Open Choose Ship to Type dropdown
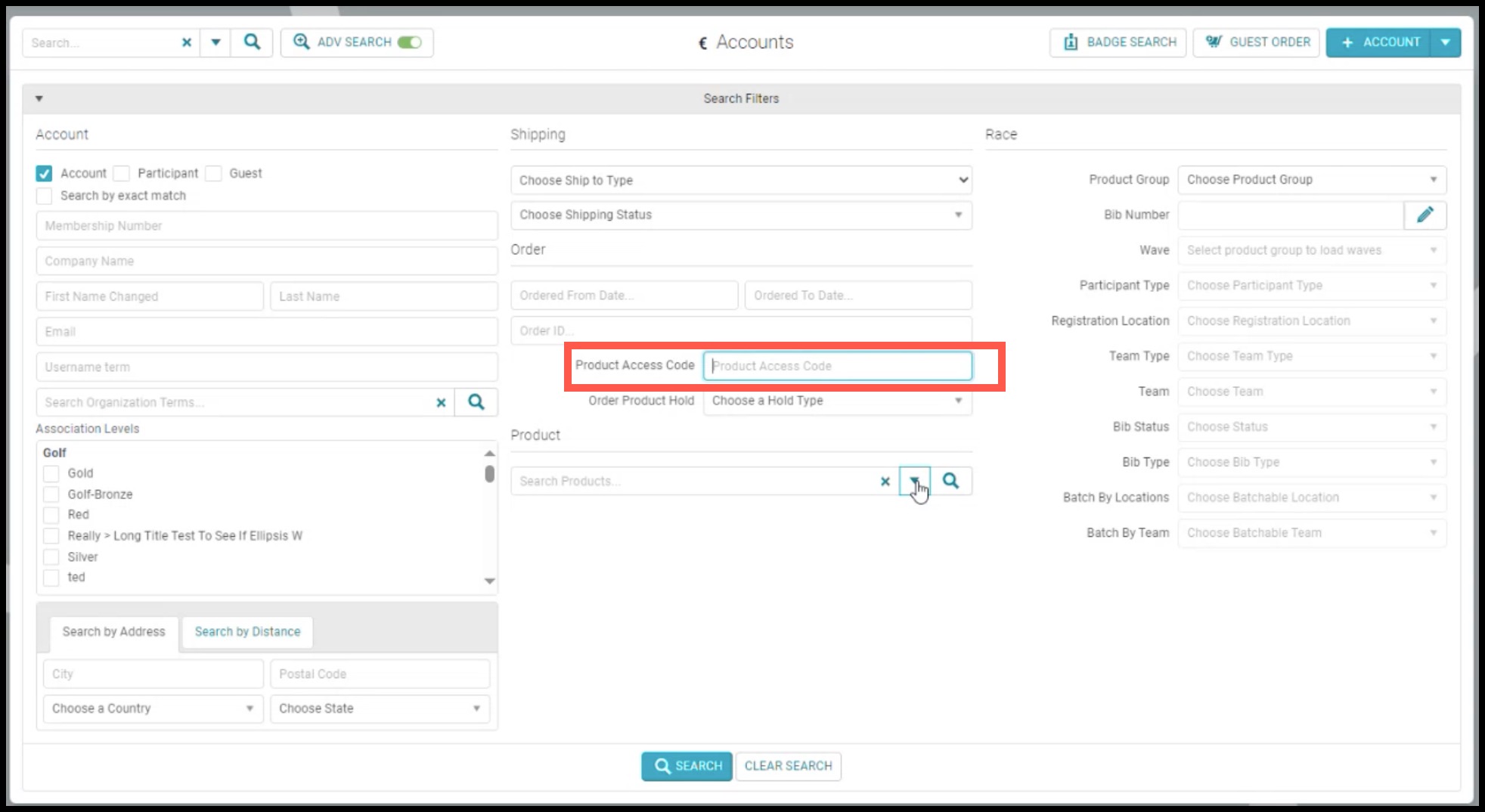Image resolution: width=1485 pixels, height=812 pixels. coord(741,180)
